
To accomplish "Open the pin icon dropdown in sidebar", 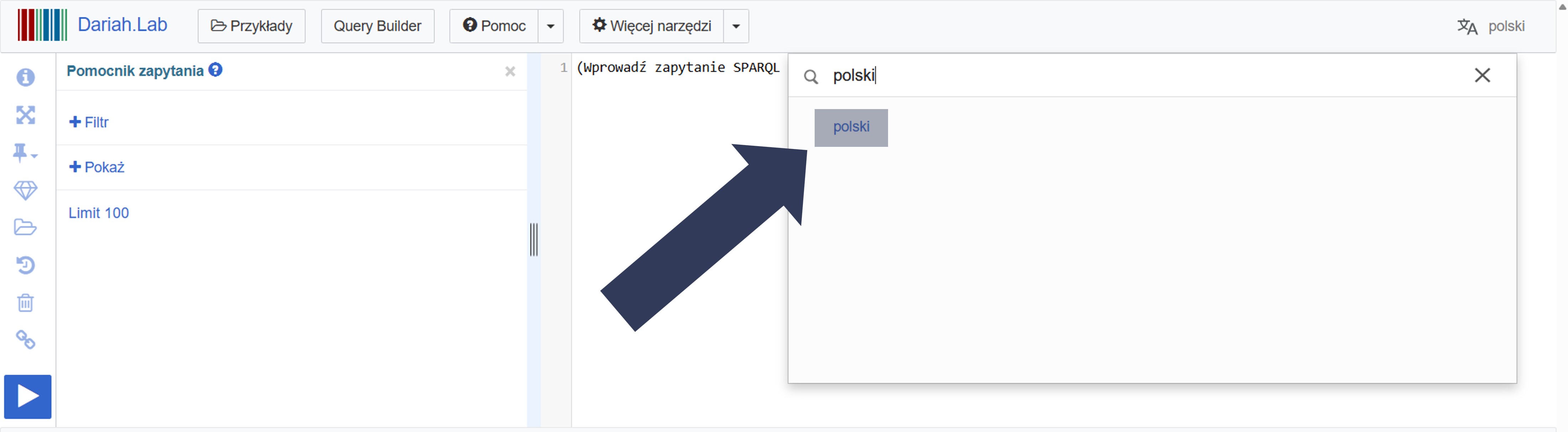I will coord(24,153).
